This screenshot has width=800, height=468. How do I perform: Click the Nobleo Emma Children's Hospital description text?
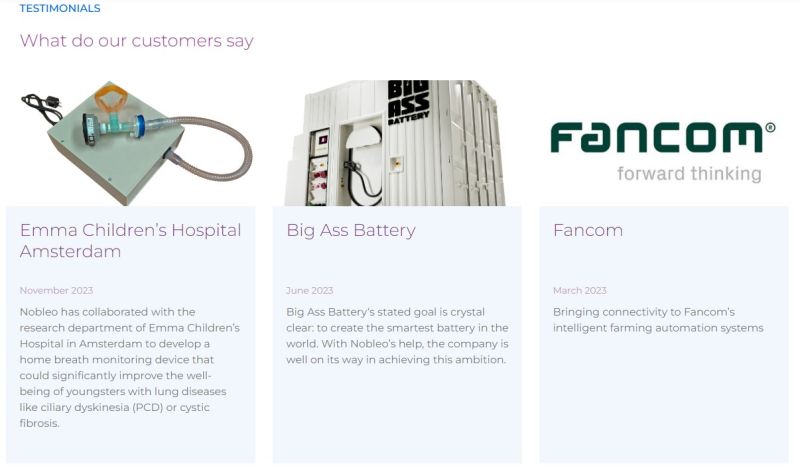[x=130, y=367]
